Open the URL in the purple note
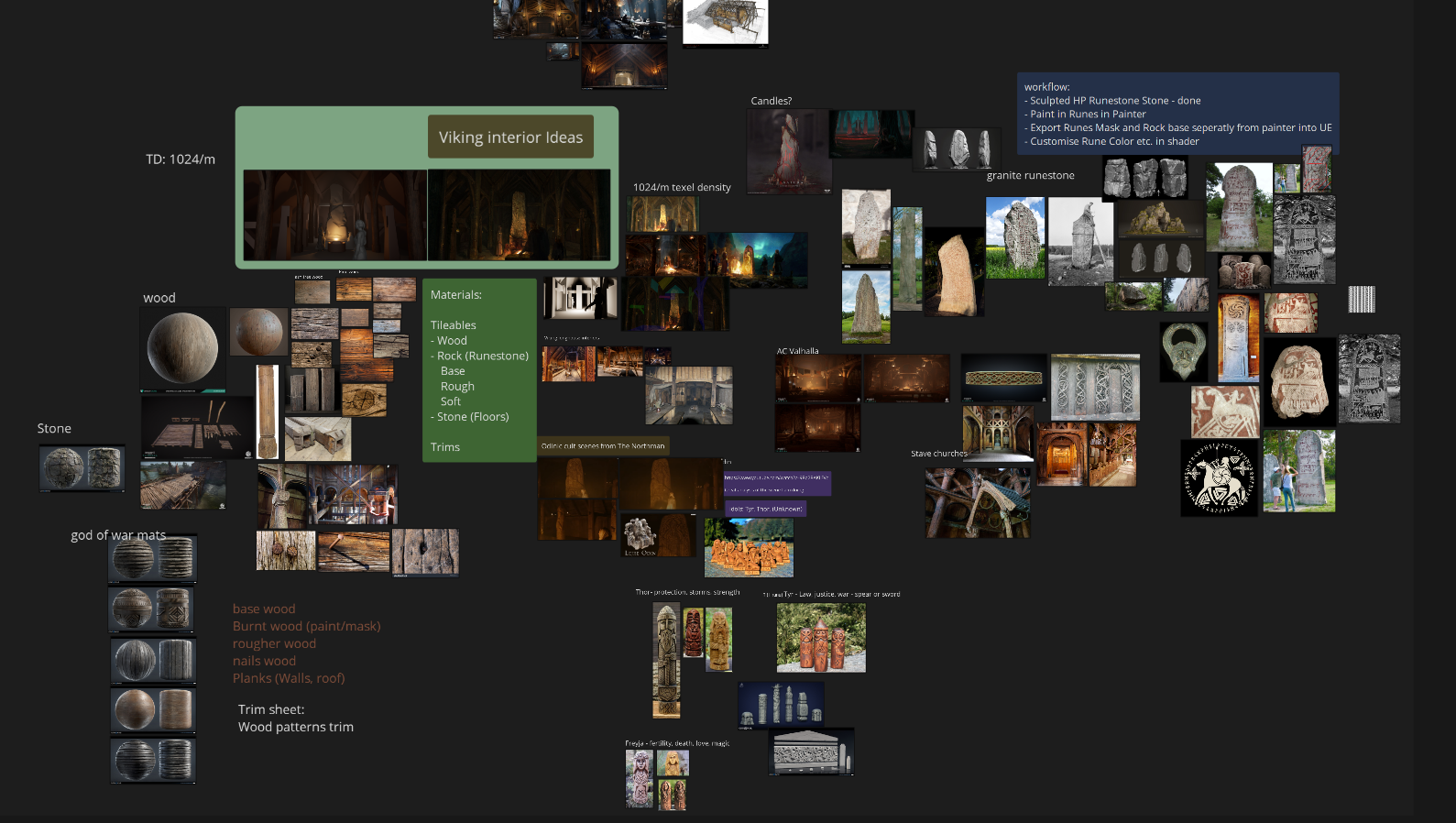The width and height of the screenshot is (1456, 823). (776, 477)
